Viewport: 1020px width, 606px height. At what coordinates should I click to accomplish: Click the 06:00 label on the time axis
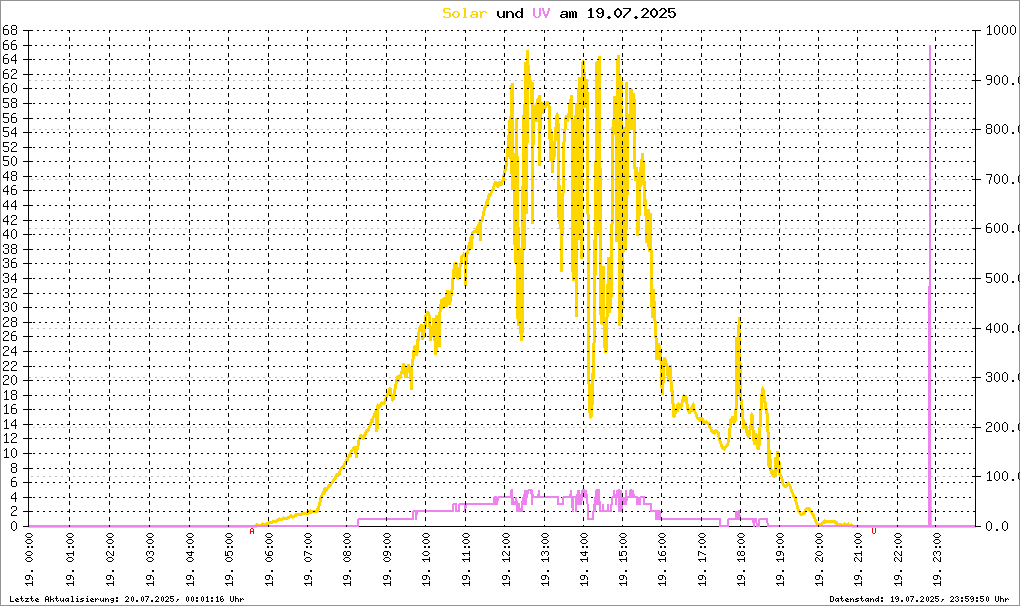click(x=268, y=563)
